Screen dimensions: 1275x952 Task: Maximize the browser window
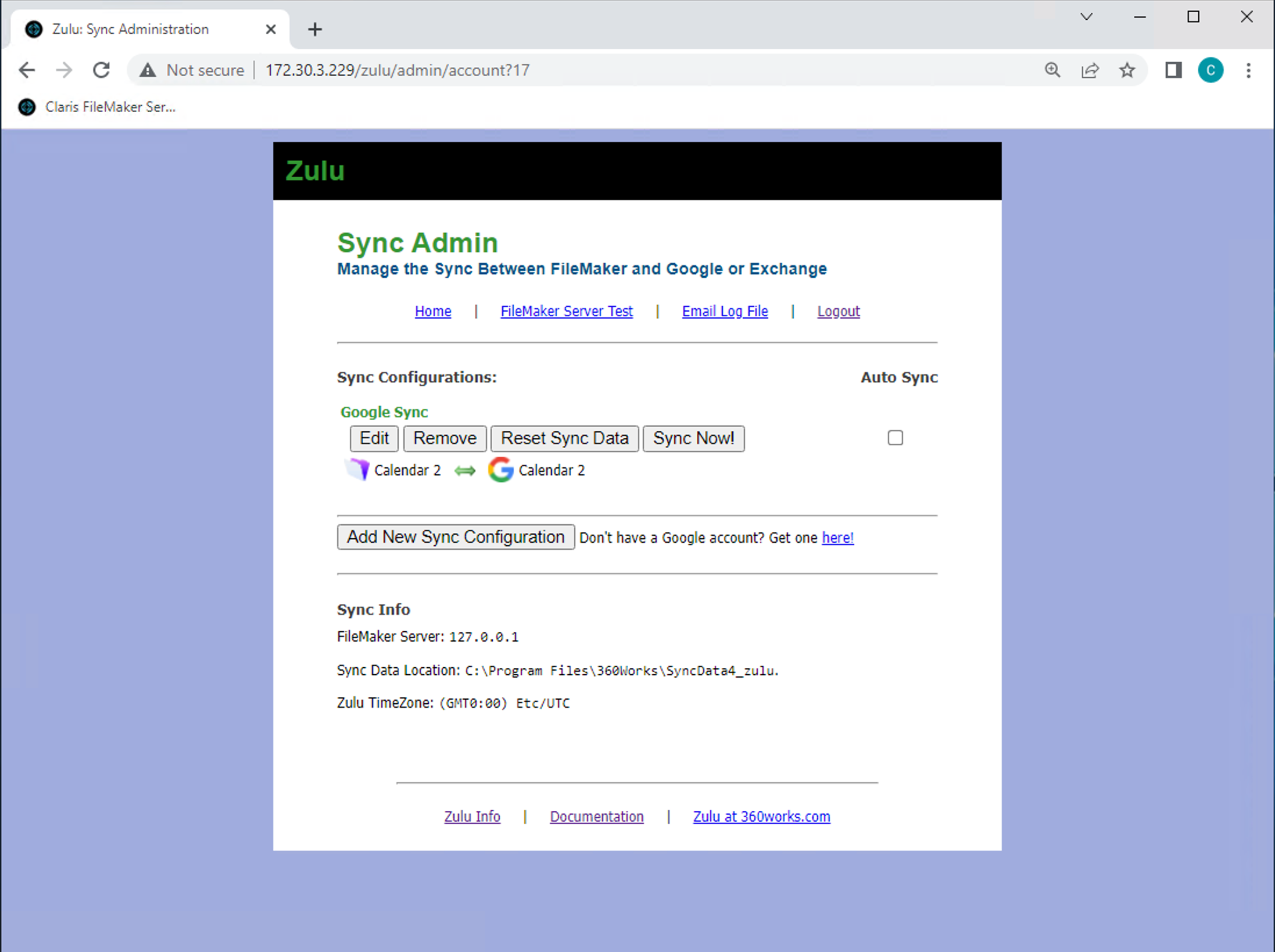point(1193,17)
